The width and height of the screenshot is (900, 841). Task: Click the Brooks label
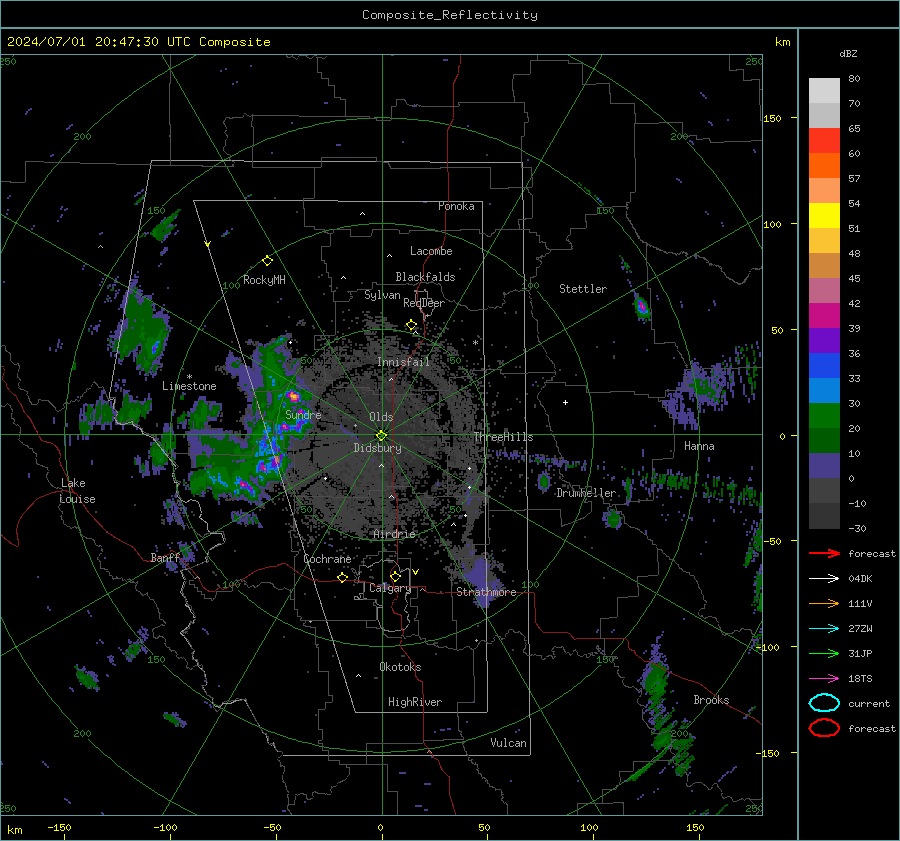(711, 700)
